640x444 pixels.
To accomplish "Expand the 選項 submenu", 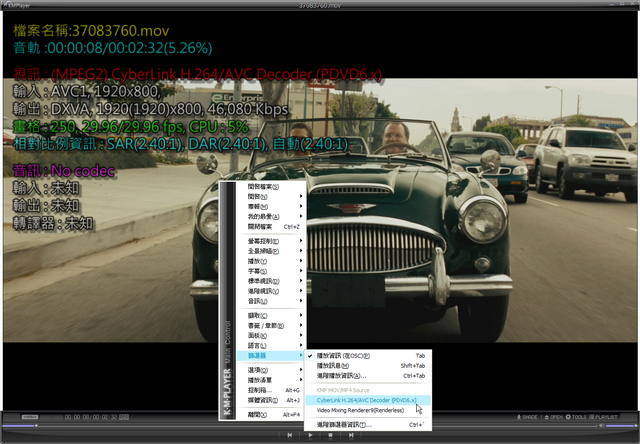I will click(x=271, y=370).
